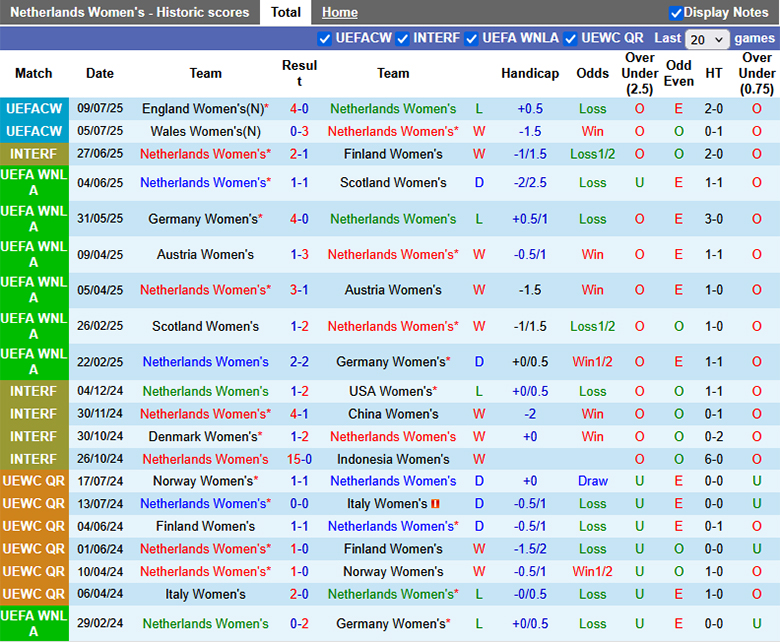Image resolution: width=780 pixels, height=642 pixels.
Task: Open England Women's(N) team link
Action: 205,109
